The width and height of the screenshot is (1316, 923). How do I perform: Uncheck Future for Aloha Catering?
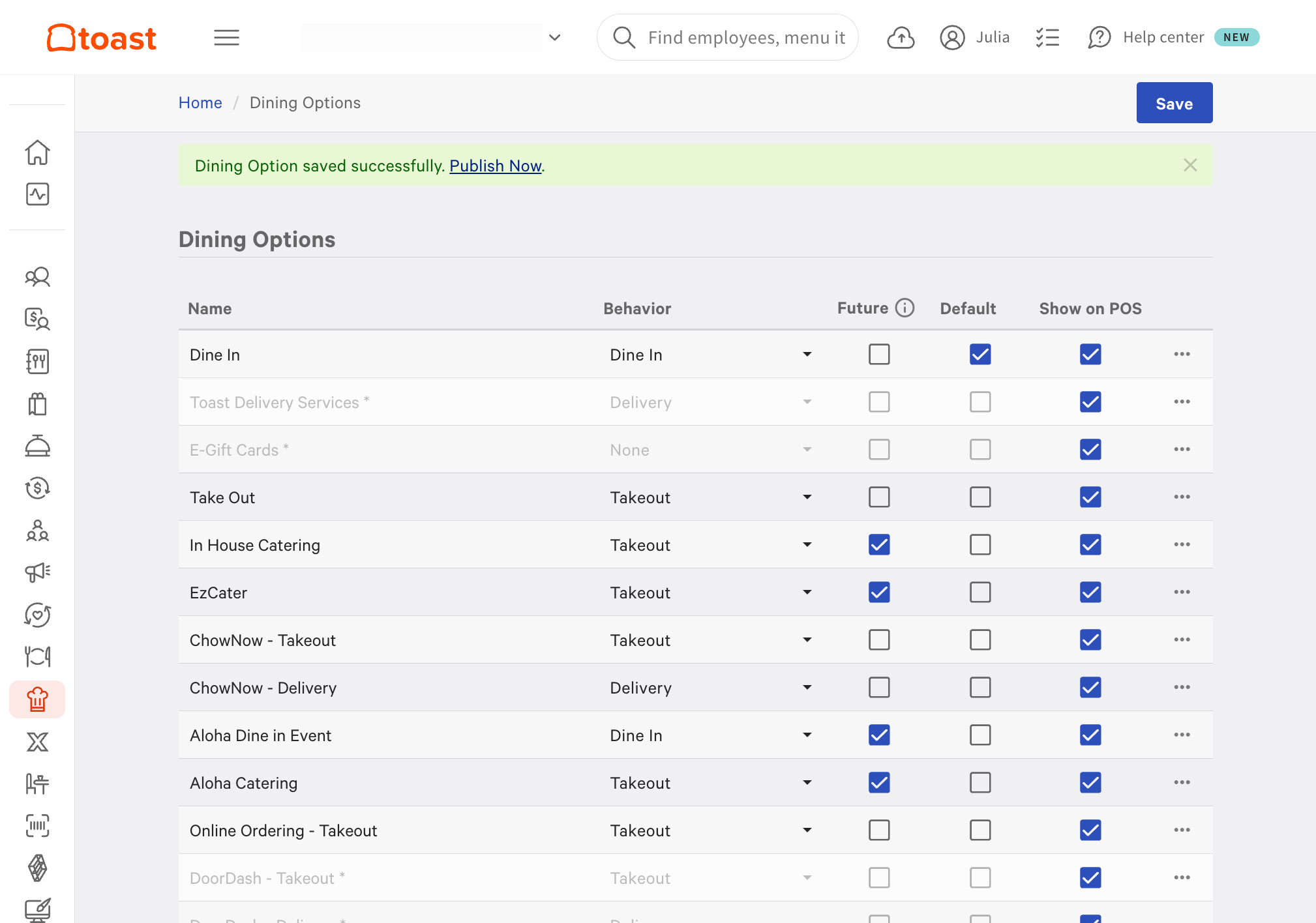(879, 782)
